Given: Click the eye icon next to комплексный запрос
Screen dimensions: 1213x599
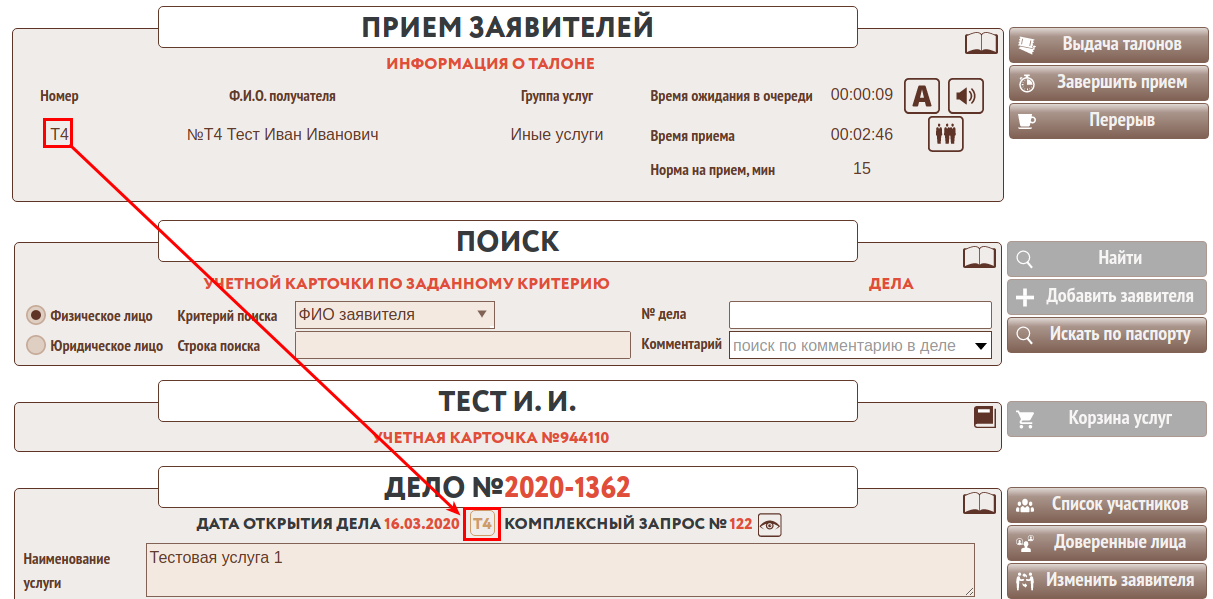Looking at the screenshot, I should click(x=769, y=525).
